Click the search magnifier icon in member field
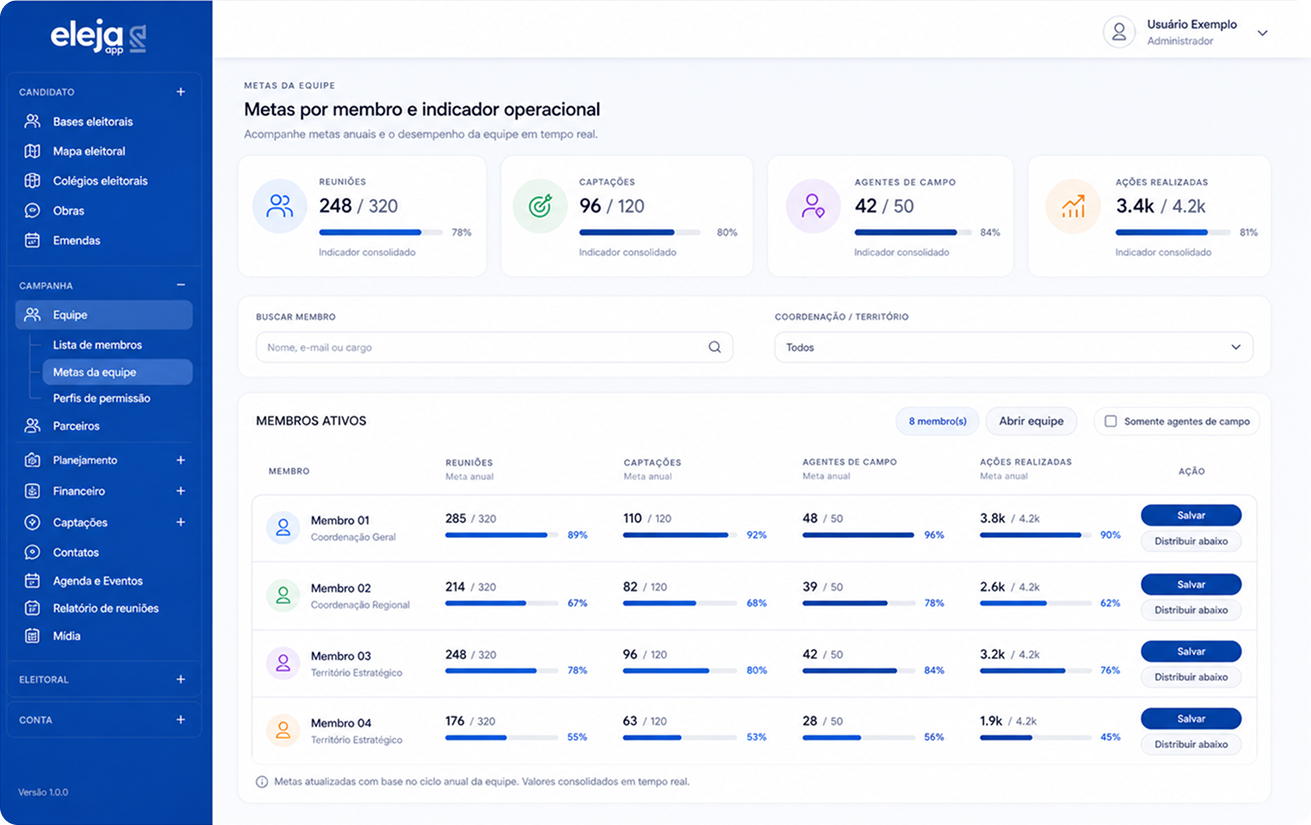1311x825 pixels. click(715, 347)
